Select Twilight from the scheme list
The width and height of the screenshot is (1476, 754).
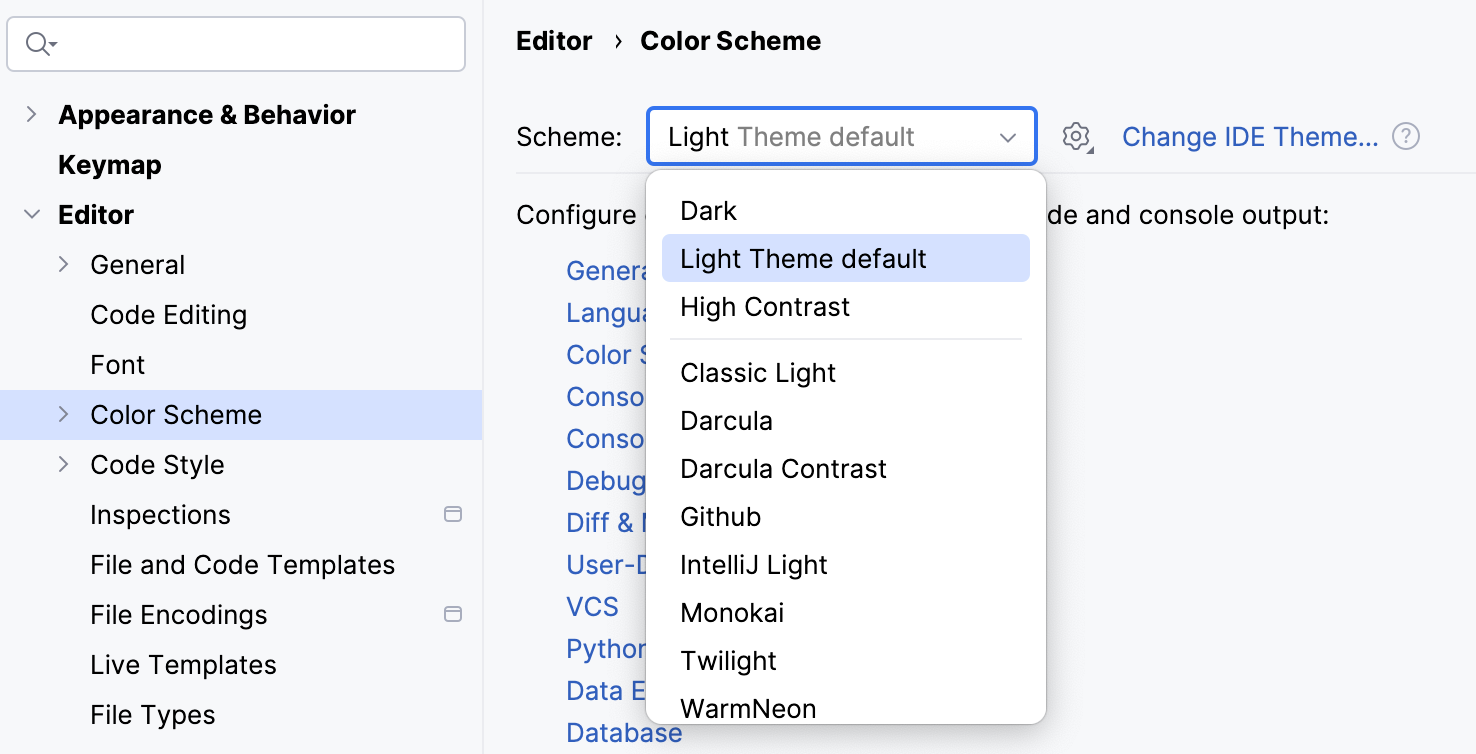[x=728, y=660]
